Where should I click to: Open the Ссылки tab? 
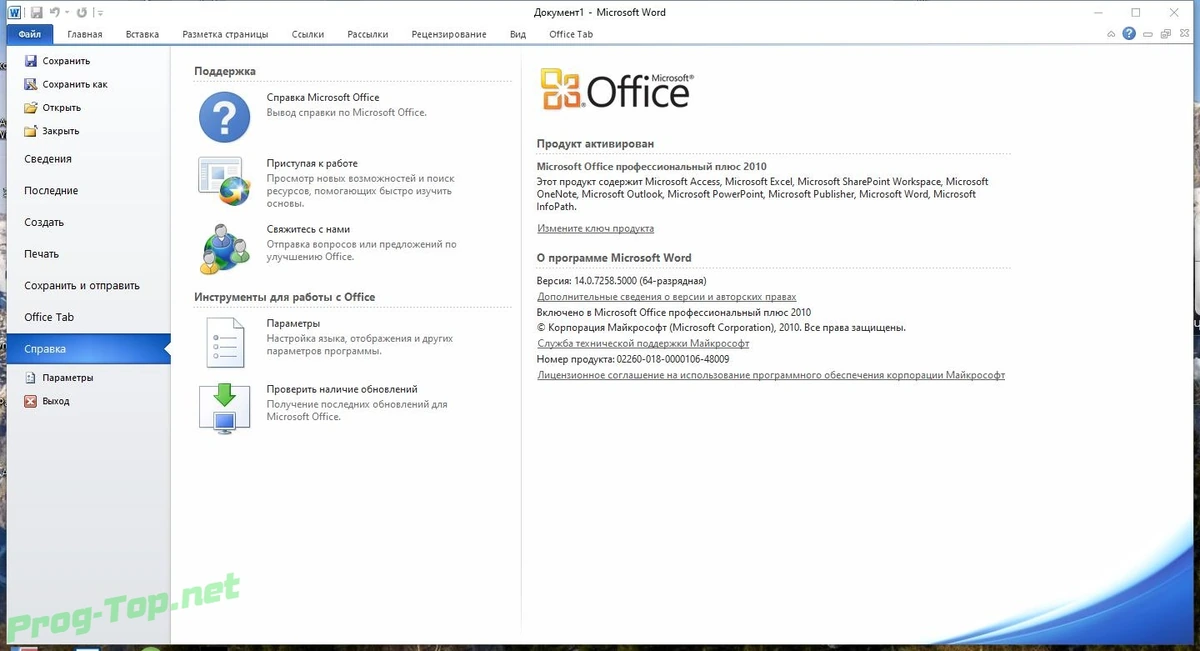tap(308, 34)
